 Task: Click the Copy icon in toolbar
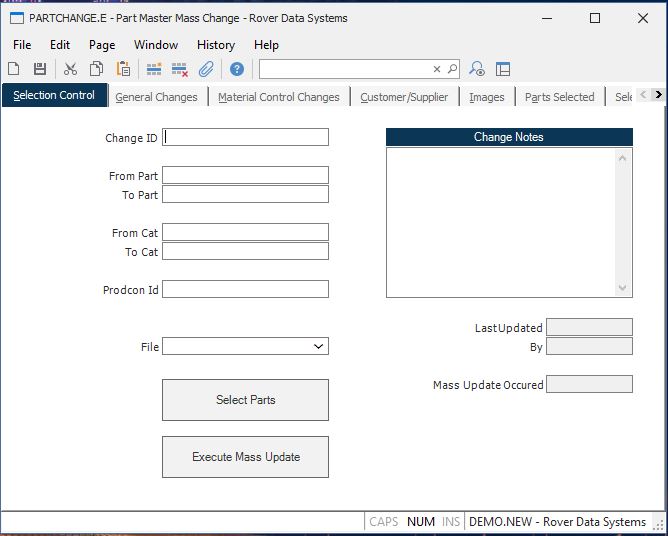click(x=96, y=69)
